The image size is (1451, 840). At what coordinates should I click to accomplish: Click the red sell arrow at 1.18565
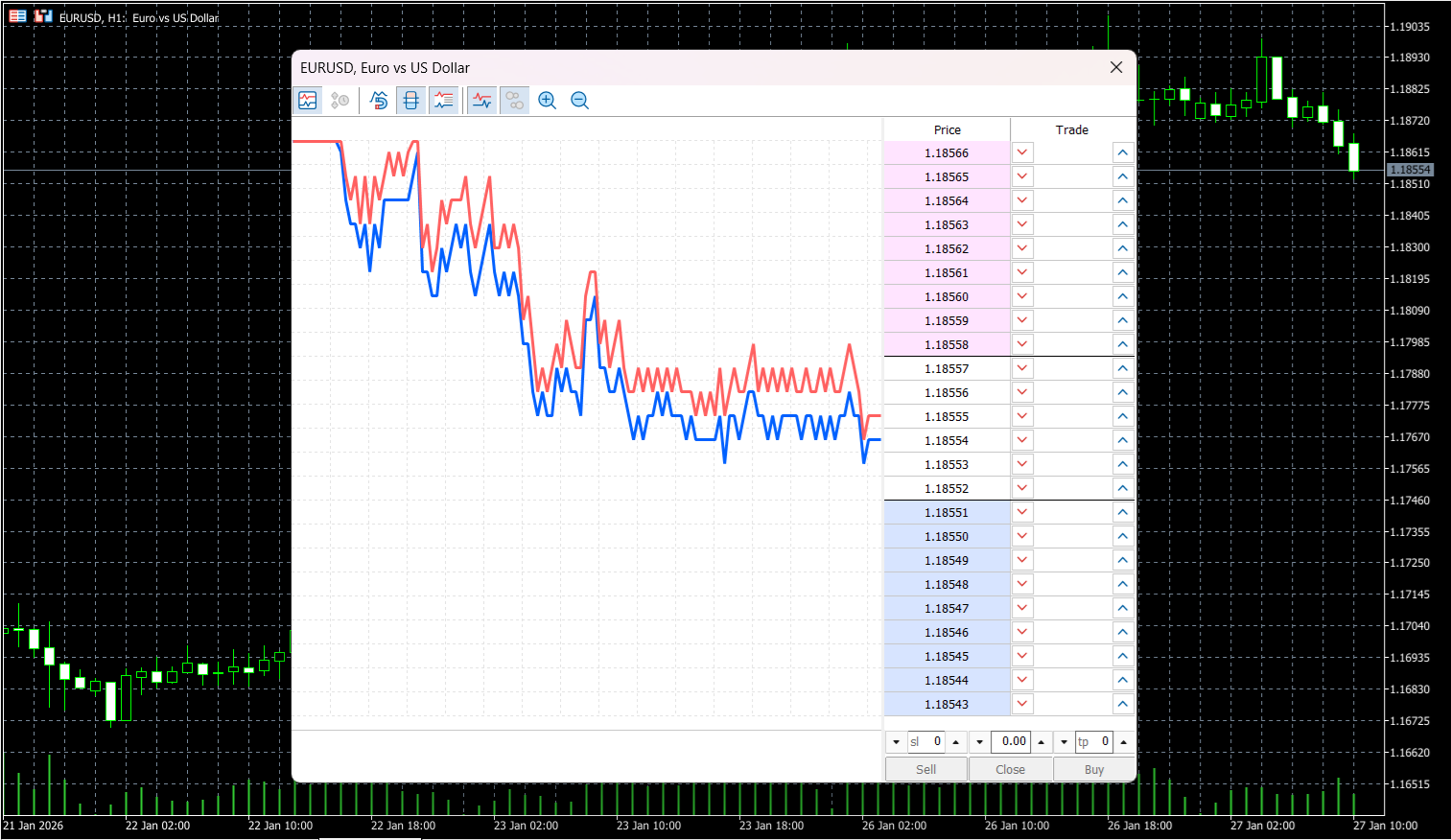click(1022, 176)
